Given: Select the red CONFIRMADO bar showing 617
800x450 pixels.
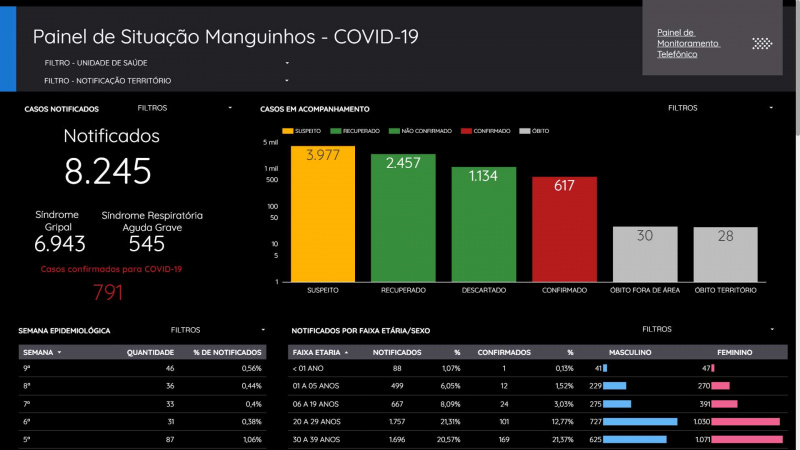Looking at the screenshot, I should click(x=564, y=229).
